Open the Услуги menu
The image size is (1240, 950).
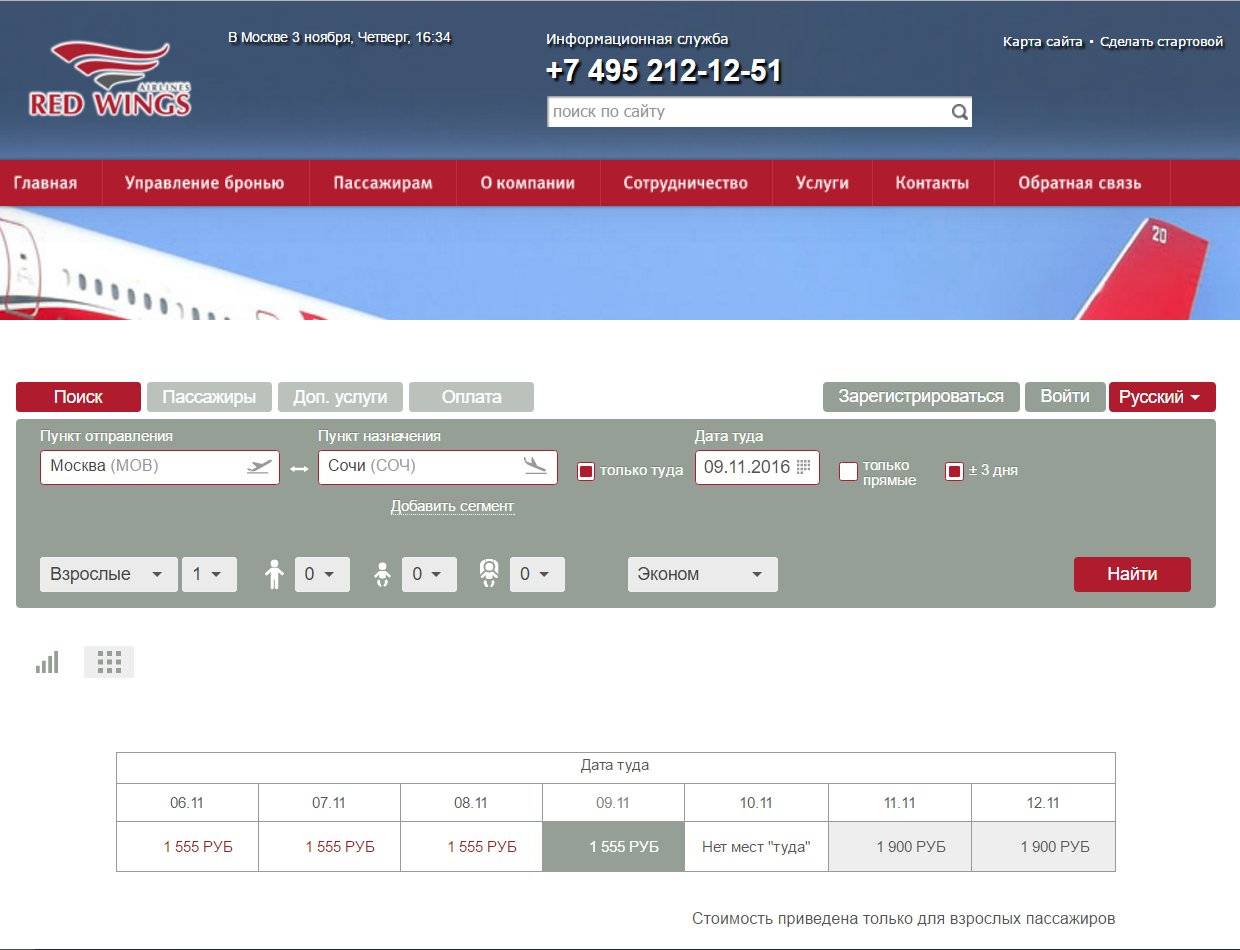pos(822,183)
